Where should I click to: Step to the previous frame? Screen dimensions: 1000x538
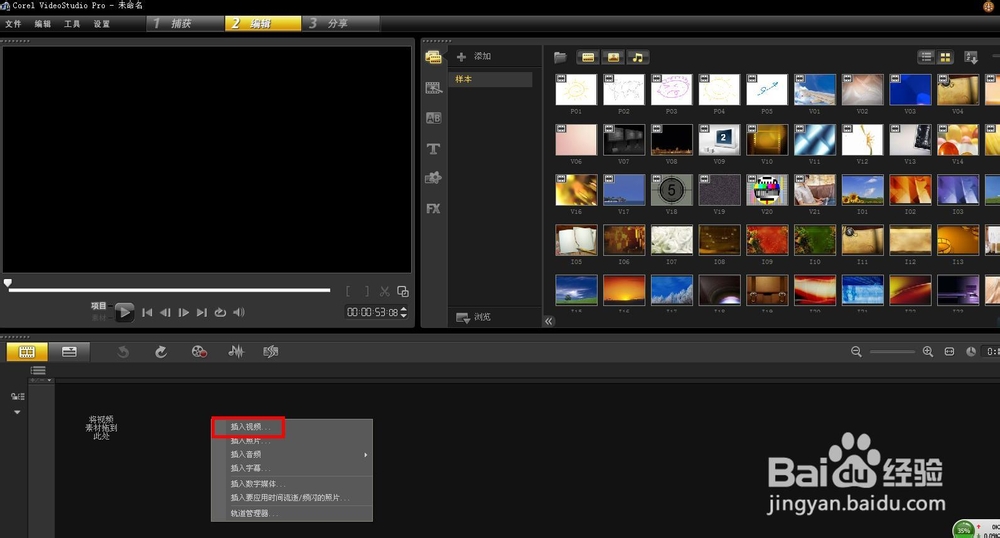coord(165,312)
